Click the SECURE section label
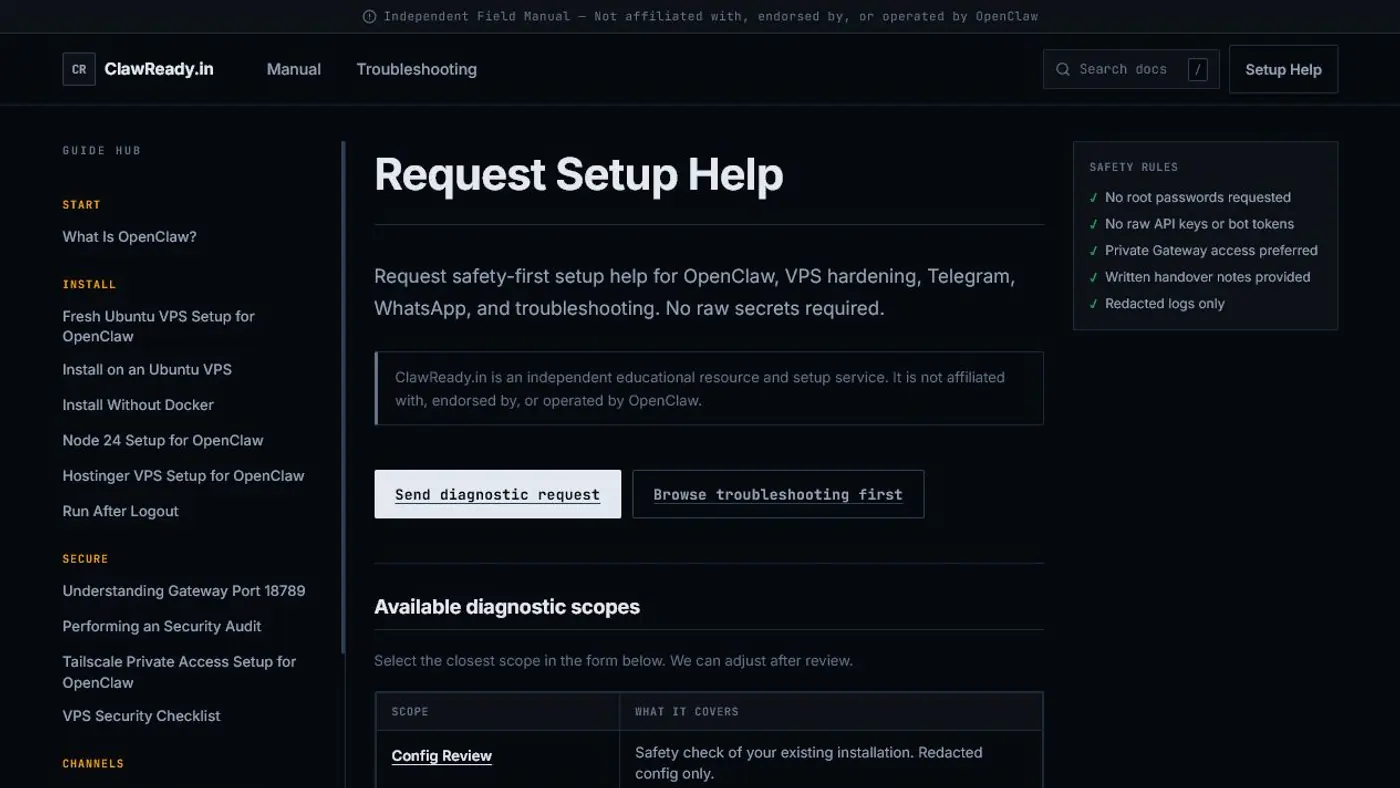This screenshot has width=1400, height=788. pyautogui.click(x=86, y=559)
